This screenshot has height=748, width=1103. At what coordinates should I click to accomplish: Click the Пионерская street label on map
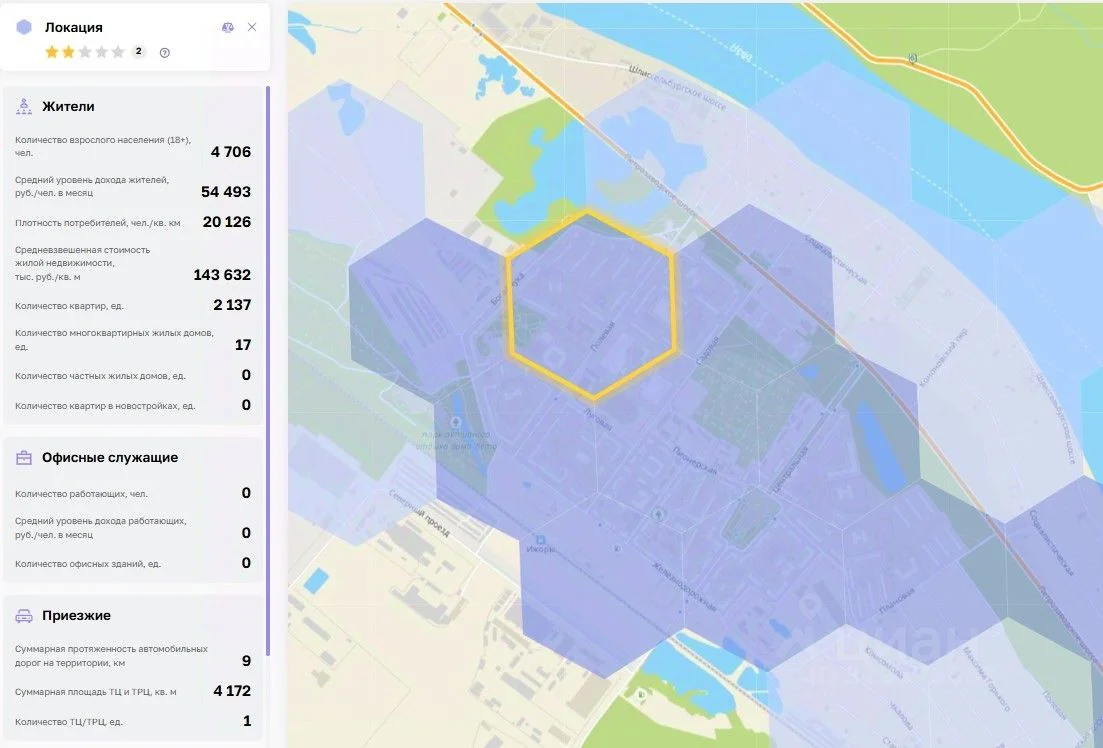point(694,460)
